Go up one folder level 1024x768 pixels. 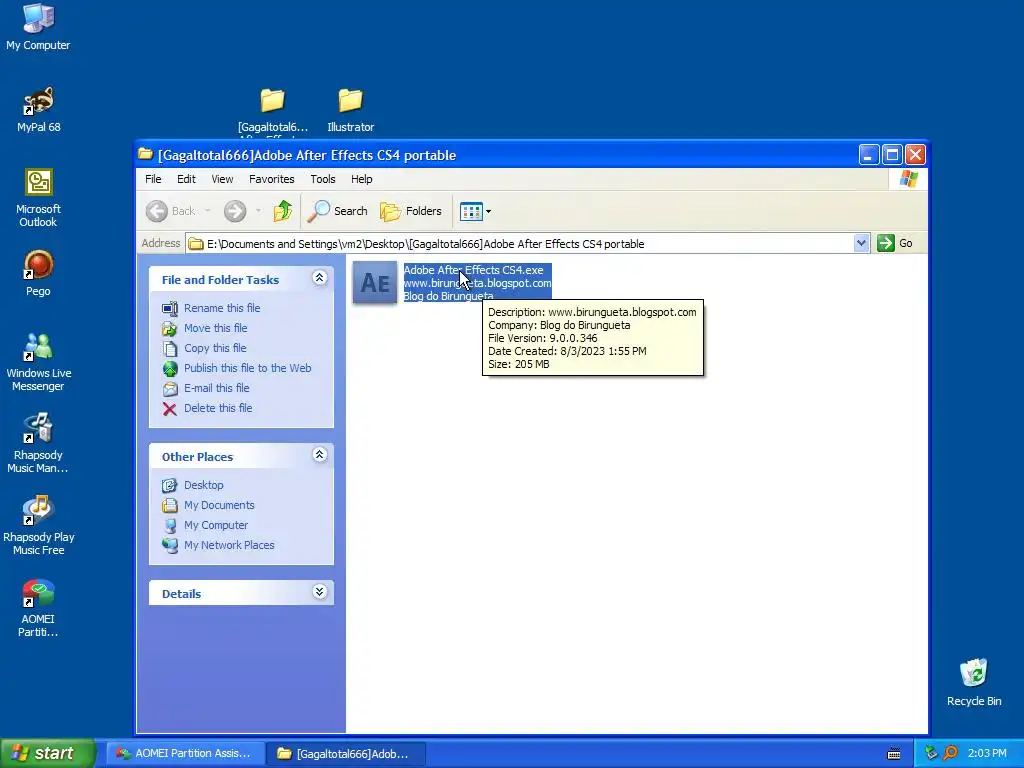click(x=283, y=211)
